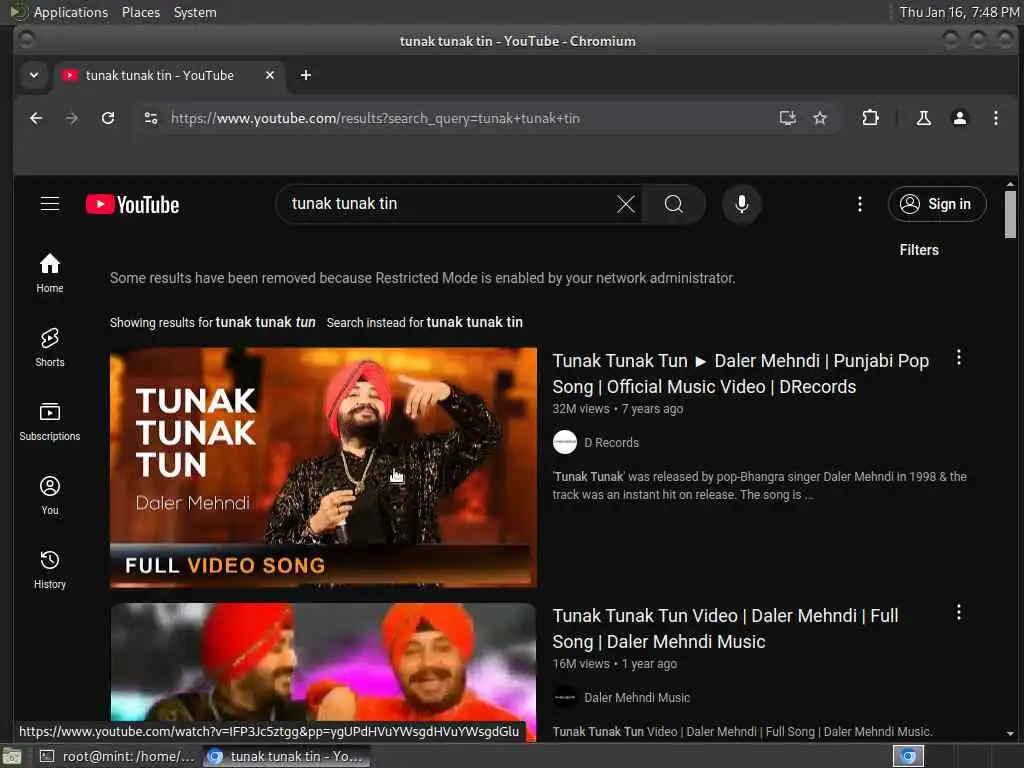Viewport: 1024px width, 768px height.
Task: Open the D Records channel name
Action: pos(611,442)
